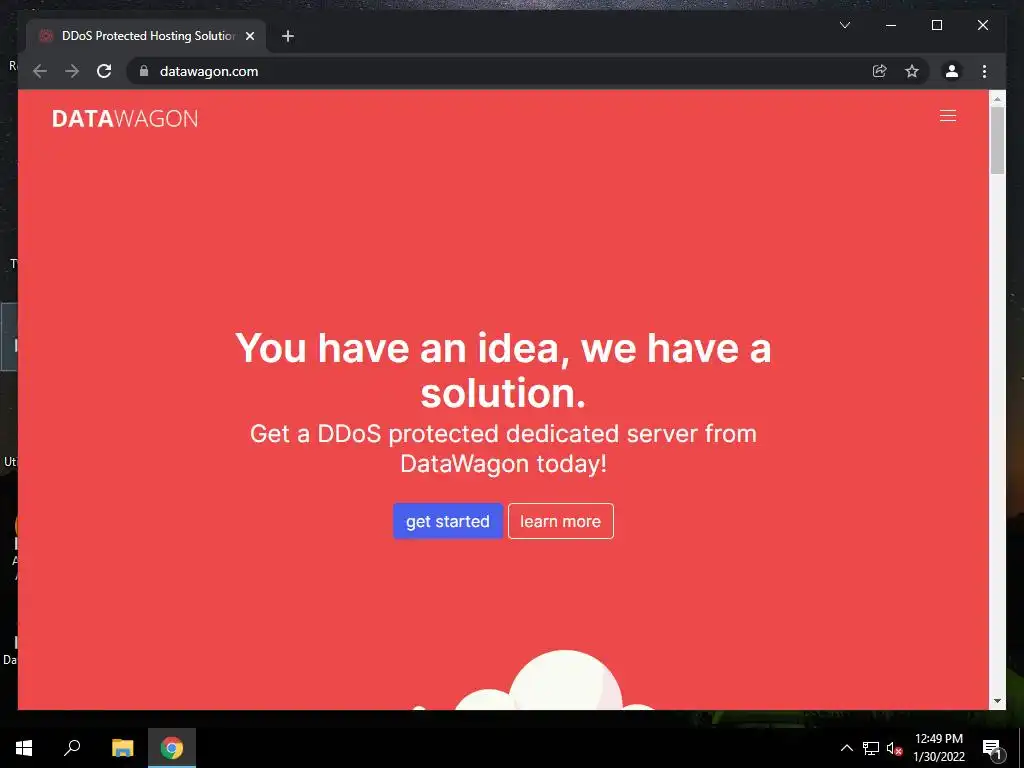The width and height of the screenshot is (1024, 768).
Task: Go forward with the forward arrow
Action: [72, 71]
